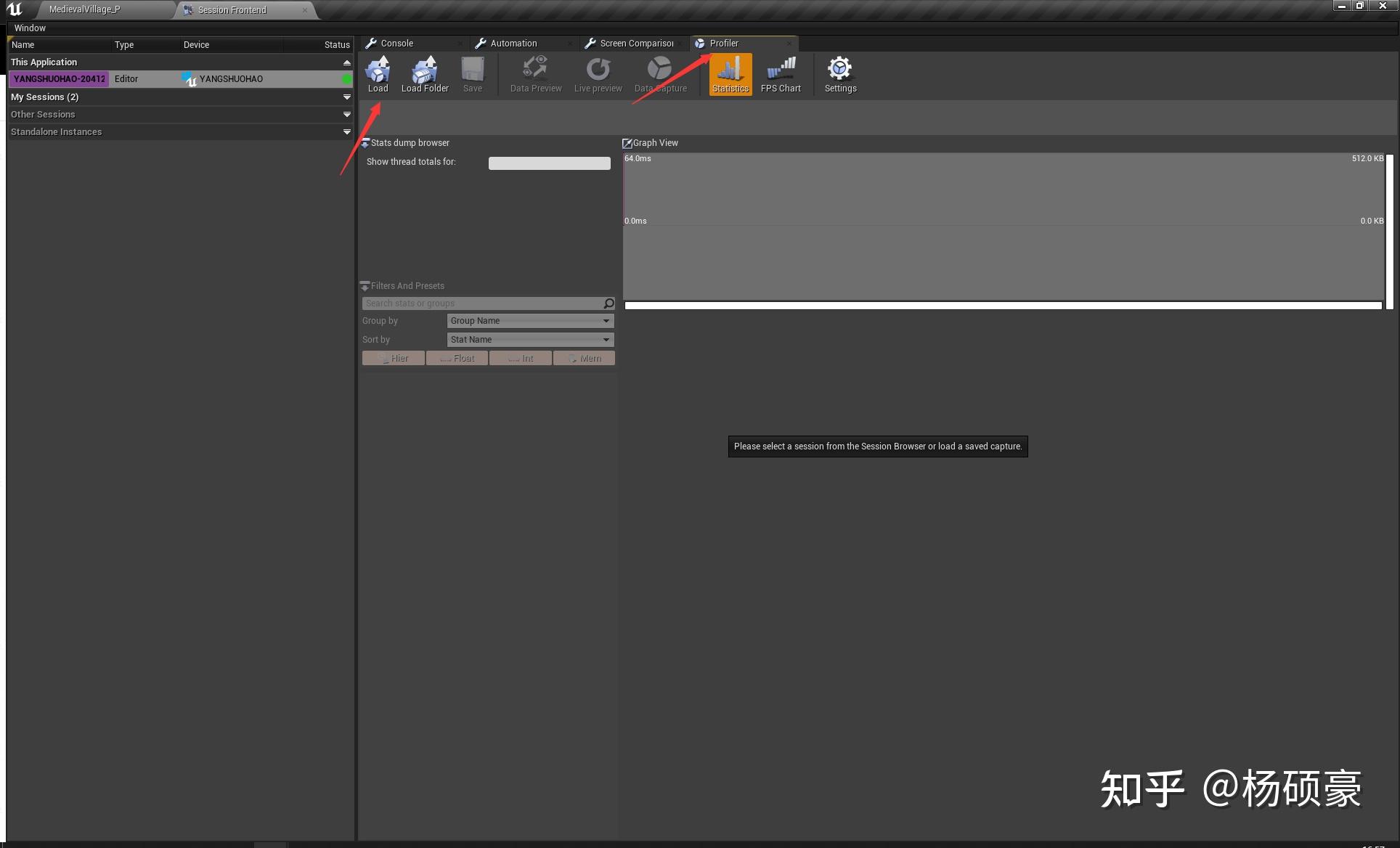
Task: Select the YANGSHUOHAO-20412 session row
Action: pyautogui.click(x=60, y=79)
